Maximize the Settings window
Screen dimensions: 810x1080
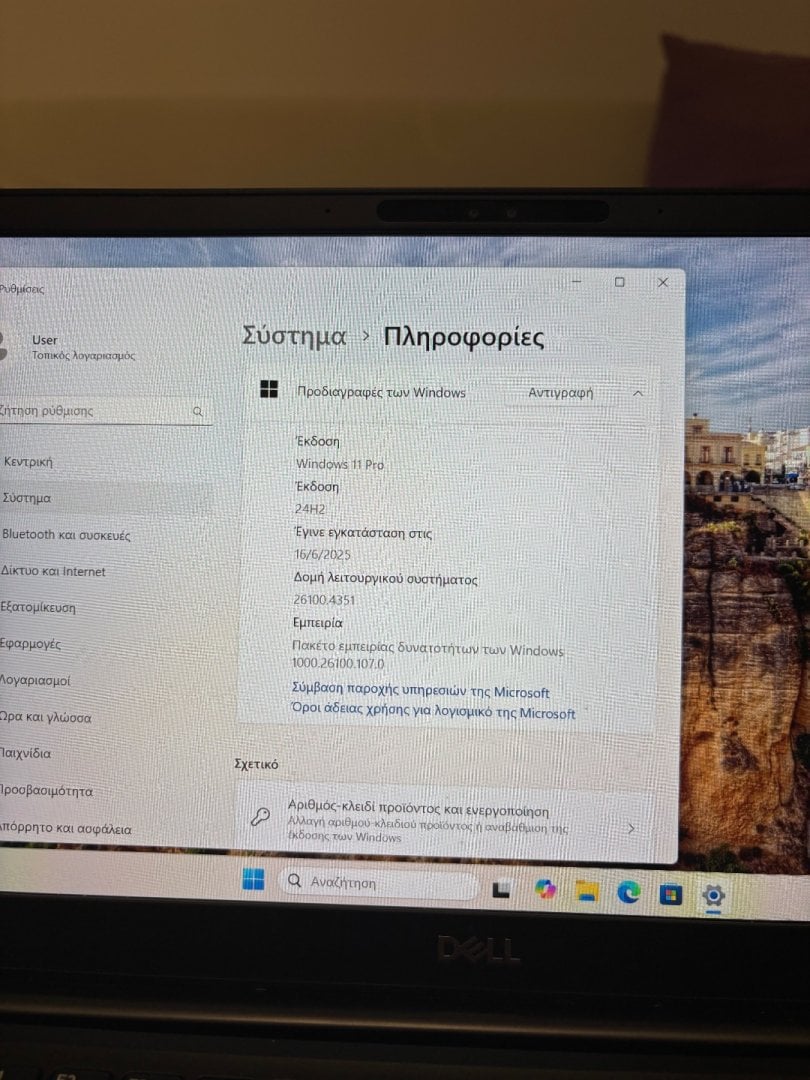(619, 282)
